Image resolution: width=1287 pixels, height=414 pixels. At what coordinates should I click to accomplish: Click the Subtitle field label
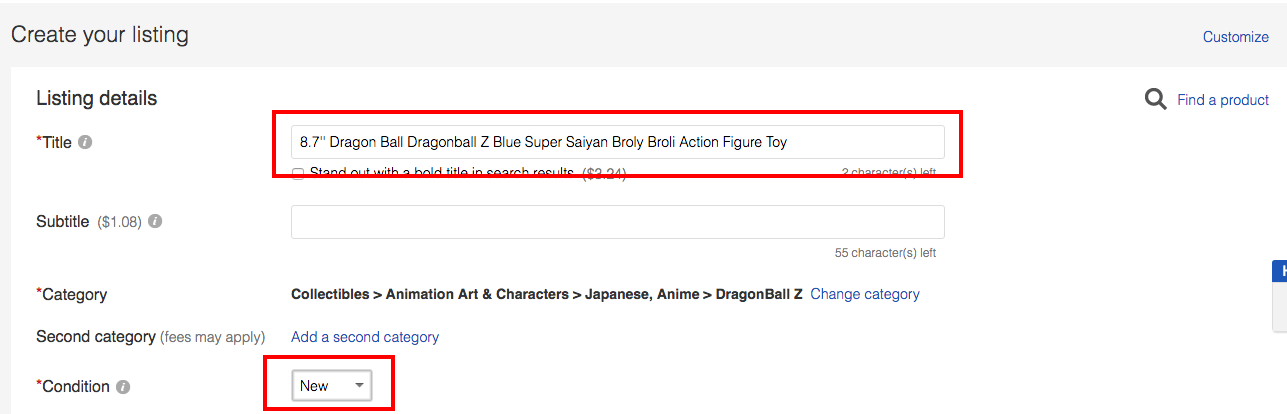62,222
